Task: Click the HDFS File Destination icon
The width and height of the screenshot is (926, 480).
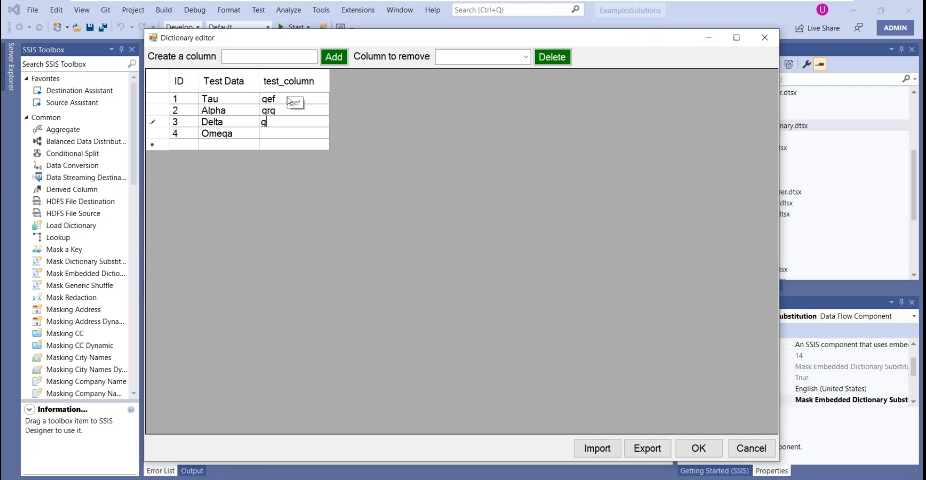Action: point(37,201)
